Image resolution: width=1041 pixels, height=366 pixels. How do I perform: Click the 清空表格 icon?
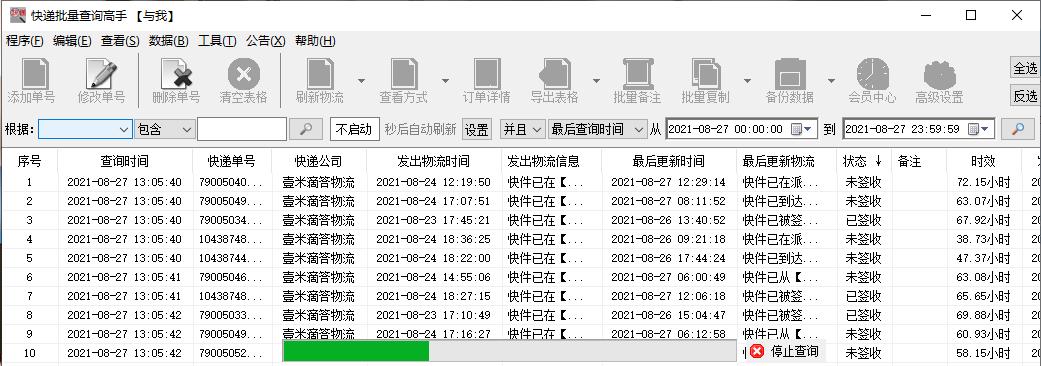click(x=244, y=74)
